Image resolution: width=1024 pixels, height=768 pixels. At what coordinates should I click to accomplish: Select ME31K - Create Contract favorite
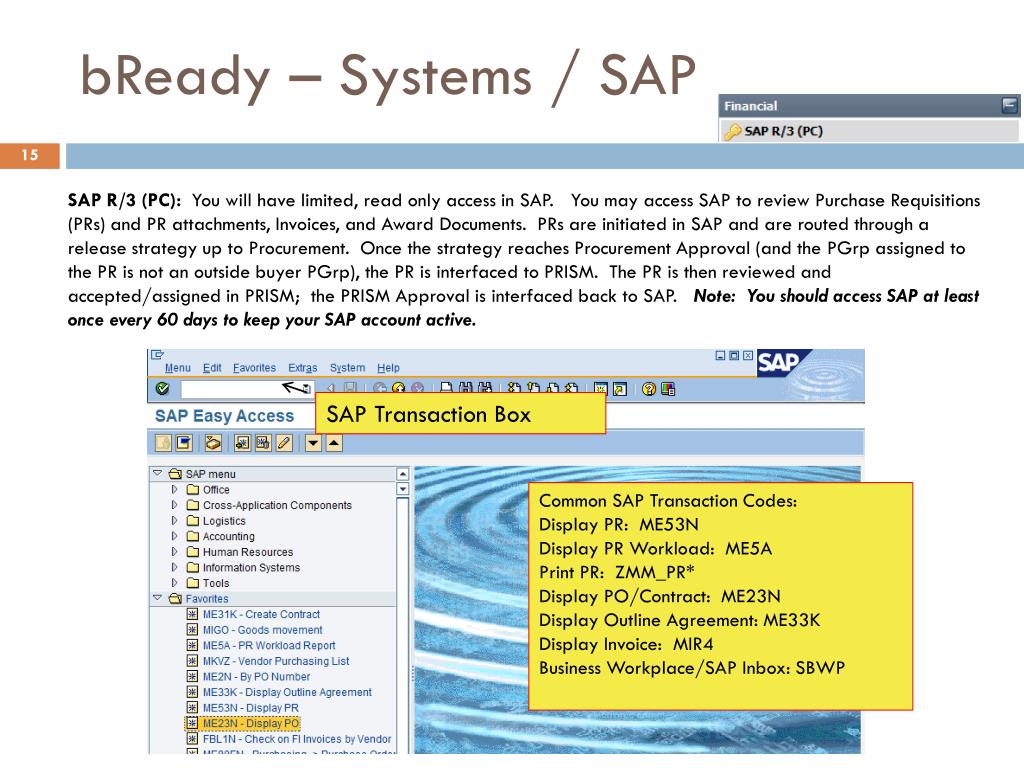261,614
